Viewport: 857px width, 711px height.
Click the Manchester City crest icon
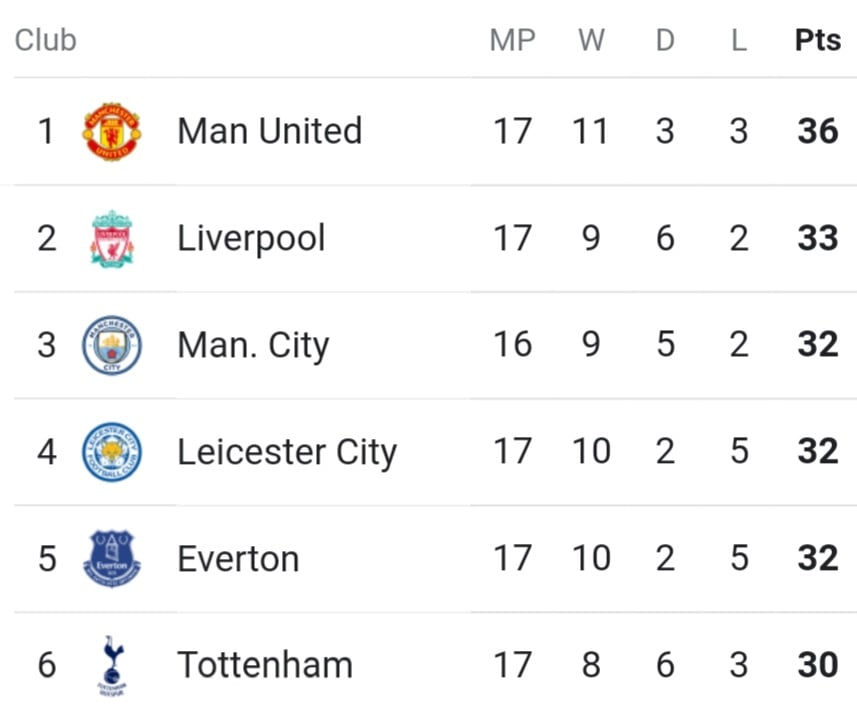[x=111, y=345]
